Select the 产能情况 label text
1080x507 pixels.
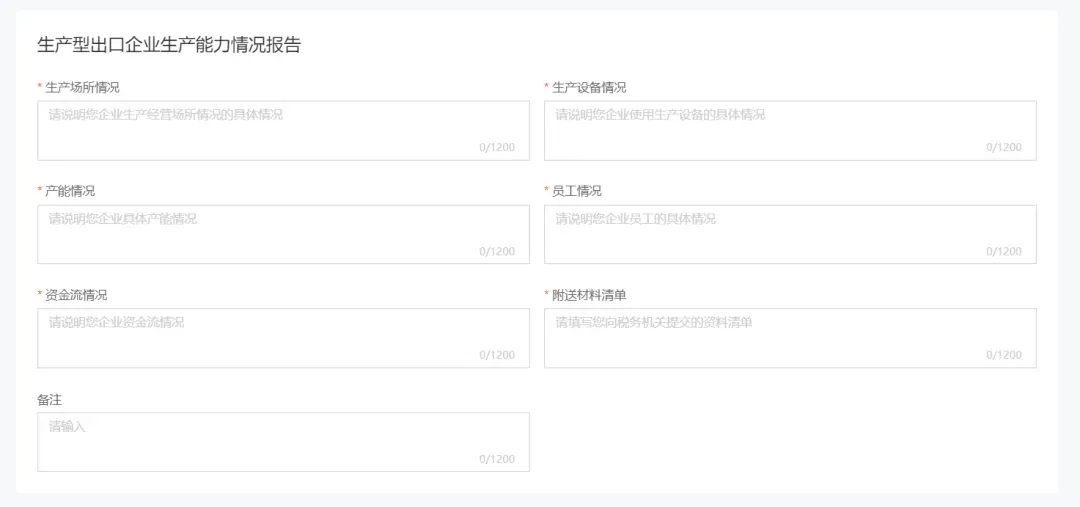click(x=70, y=191)
